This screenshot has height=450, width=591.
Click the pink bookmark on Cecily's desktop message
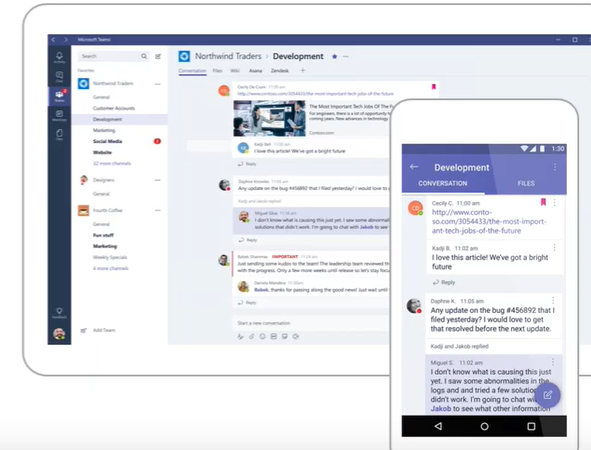point(433,87)
